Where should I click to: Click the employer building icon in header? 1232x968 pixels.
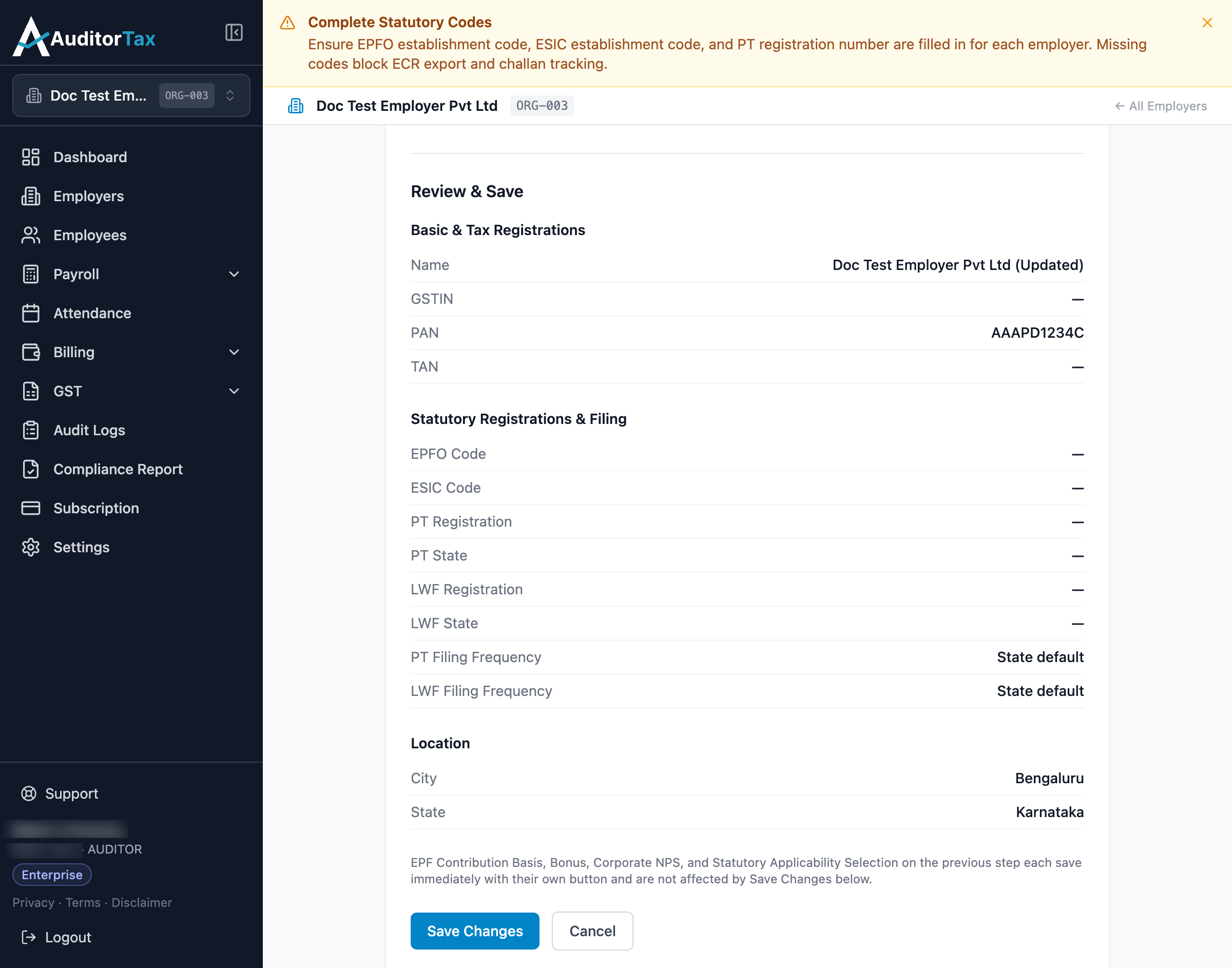click(296, 106)
